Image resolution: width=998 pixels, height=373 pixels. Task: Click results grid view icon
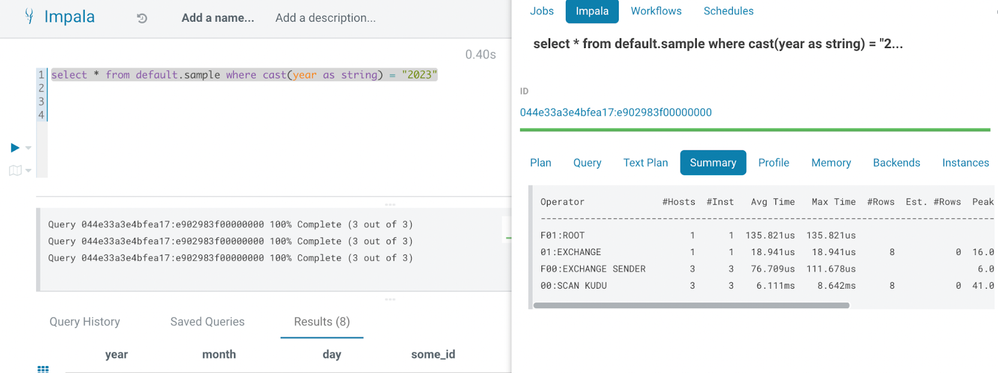click(x=43, y=369)
